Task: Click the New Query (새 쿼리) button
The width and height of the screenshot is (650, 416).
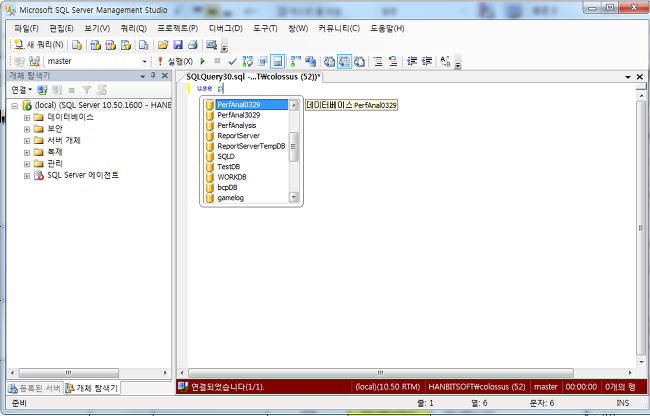Action: tap(39, 45)
